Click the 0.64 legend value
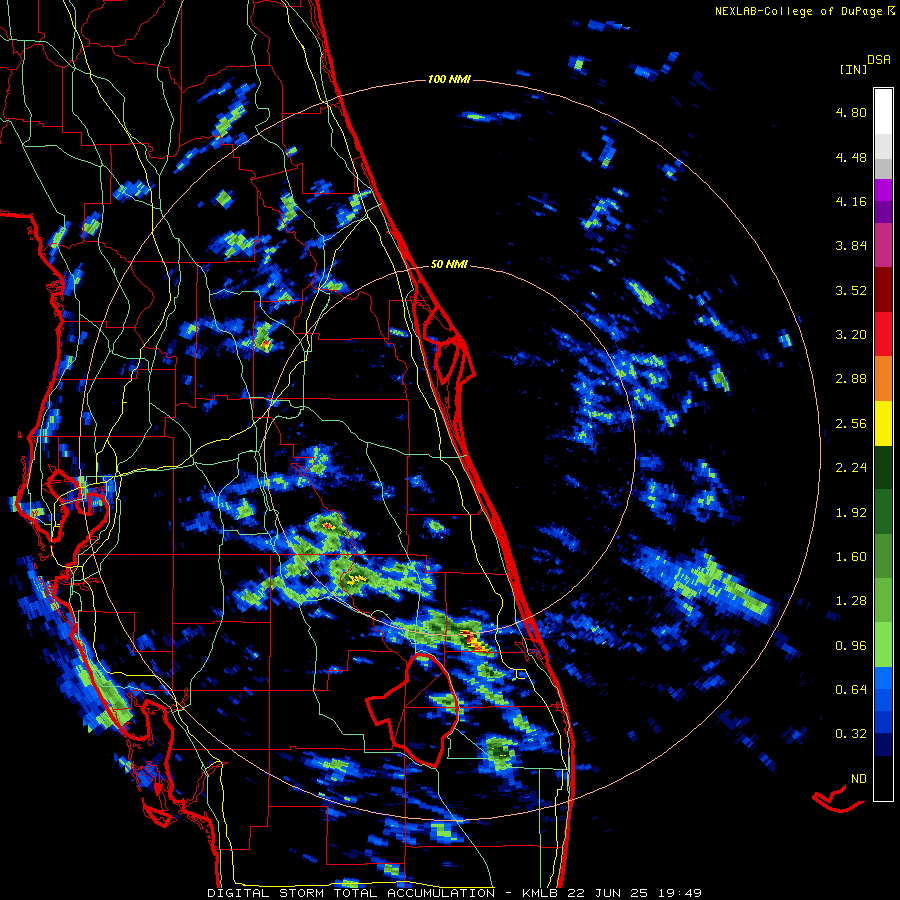The width and height of the screenshot is (900, 900). pos(851,690)
